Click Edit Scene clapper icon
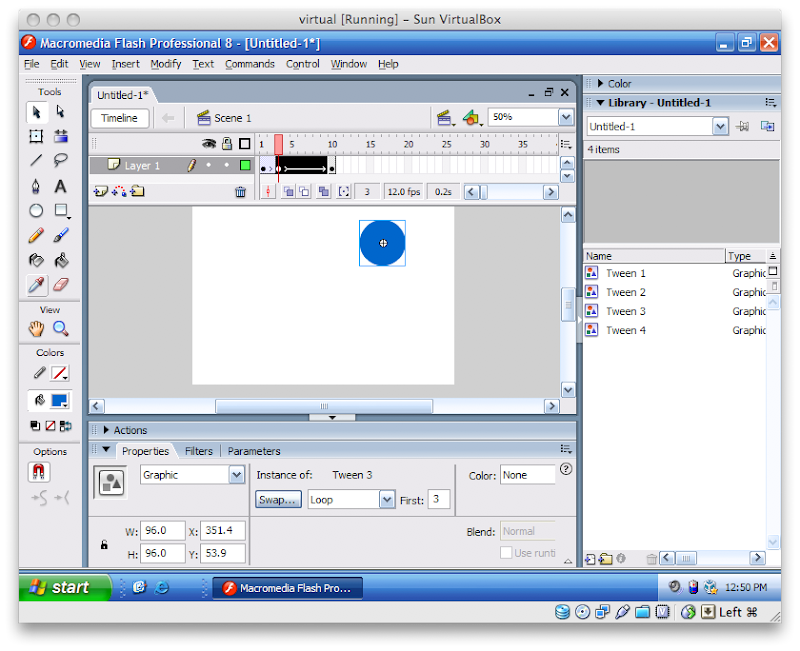The image size is (800, 651). 445,118
